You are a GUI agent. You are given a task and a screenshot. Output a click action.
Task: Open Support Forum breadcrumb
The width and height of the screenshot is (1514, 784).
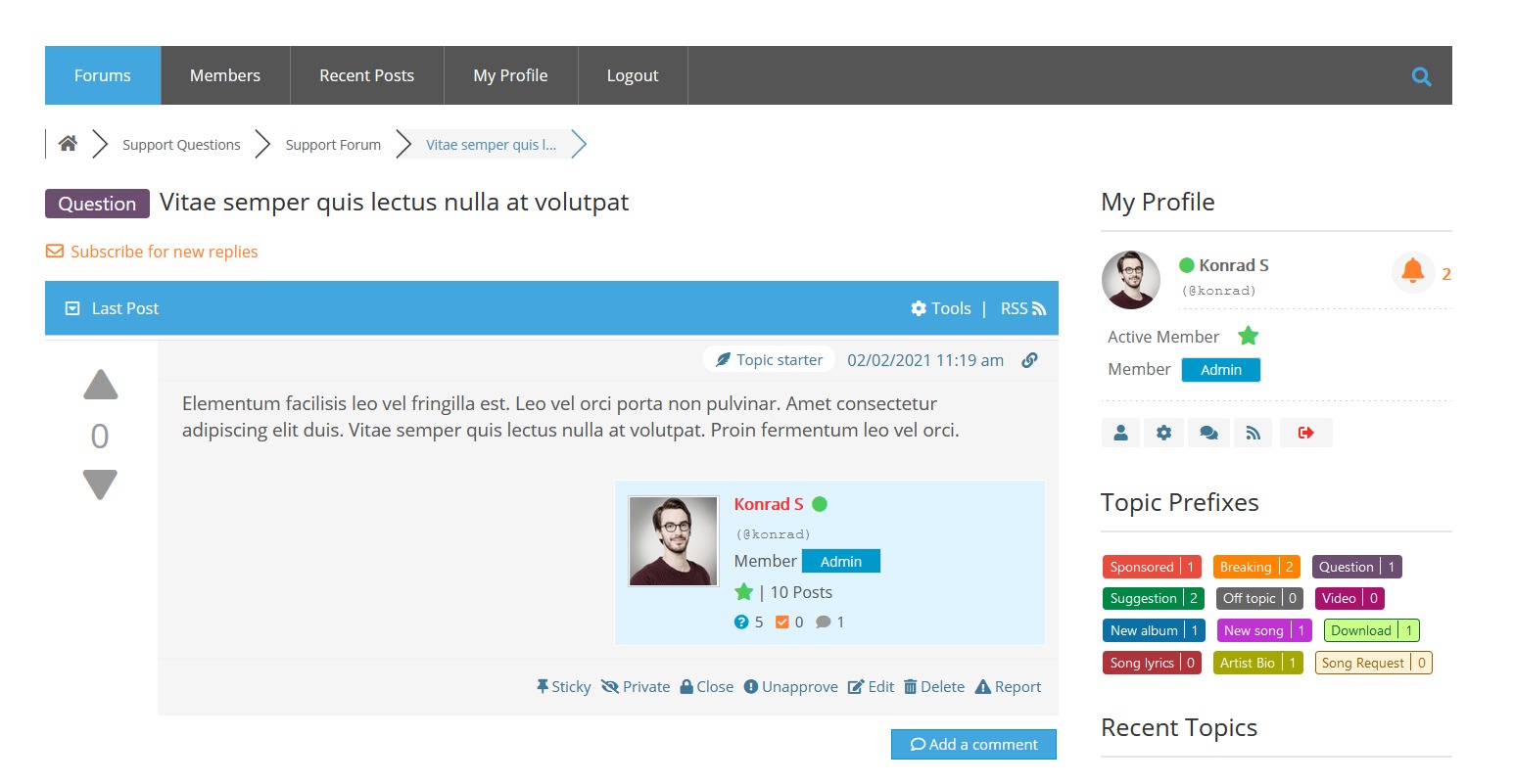(333, 145)
